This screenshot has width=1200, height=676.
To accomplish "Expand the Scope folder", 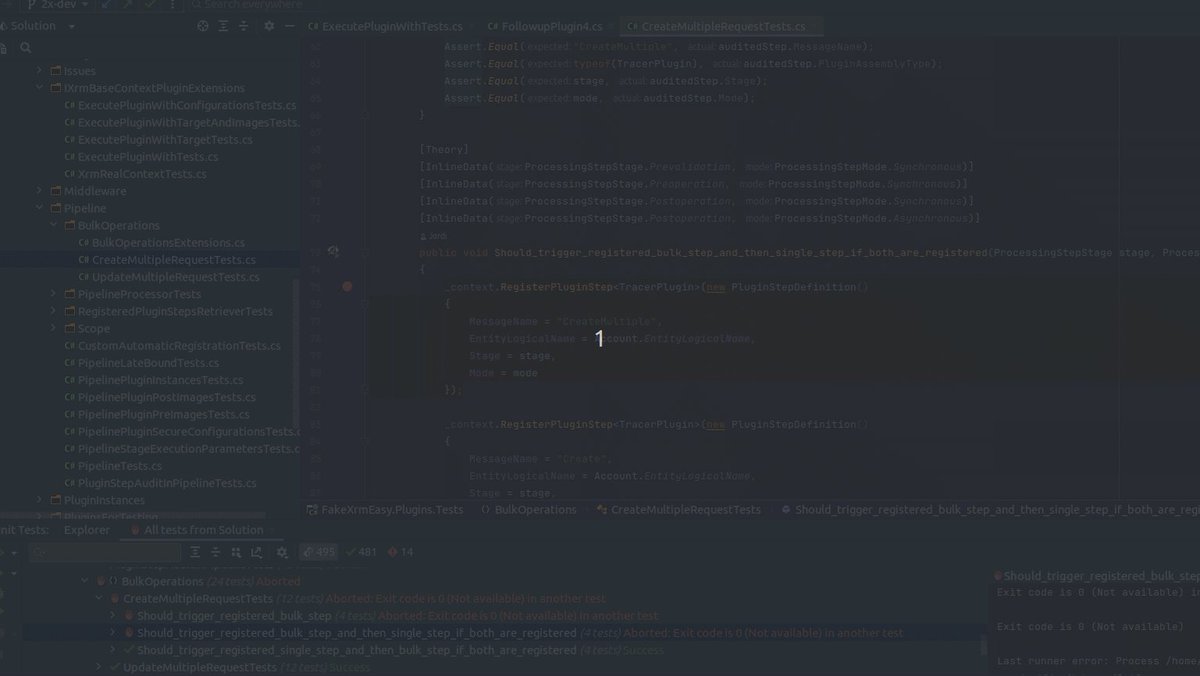I will click(54, 328).
